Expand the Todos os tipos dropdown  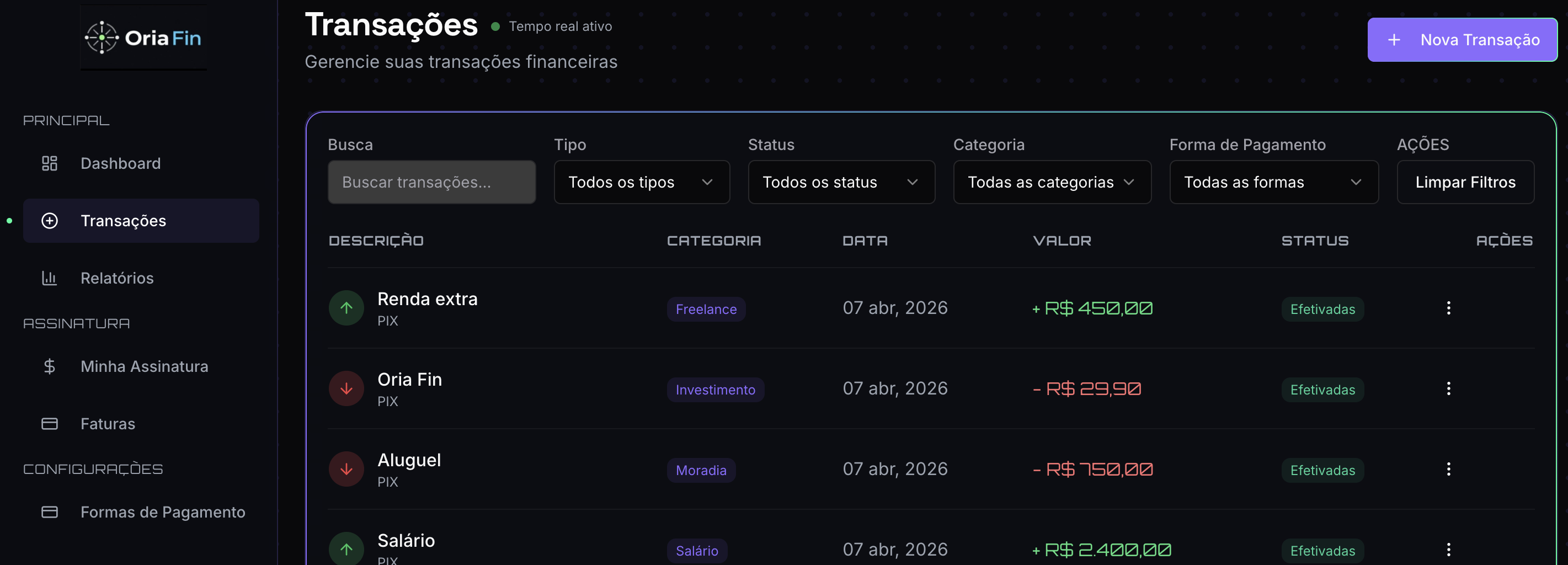tap(641, 182)
